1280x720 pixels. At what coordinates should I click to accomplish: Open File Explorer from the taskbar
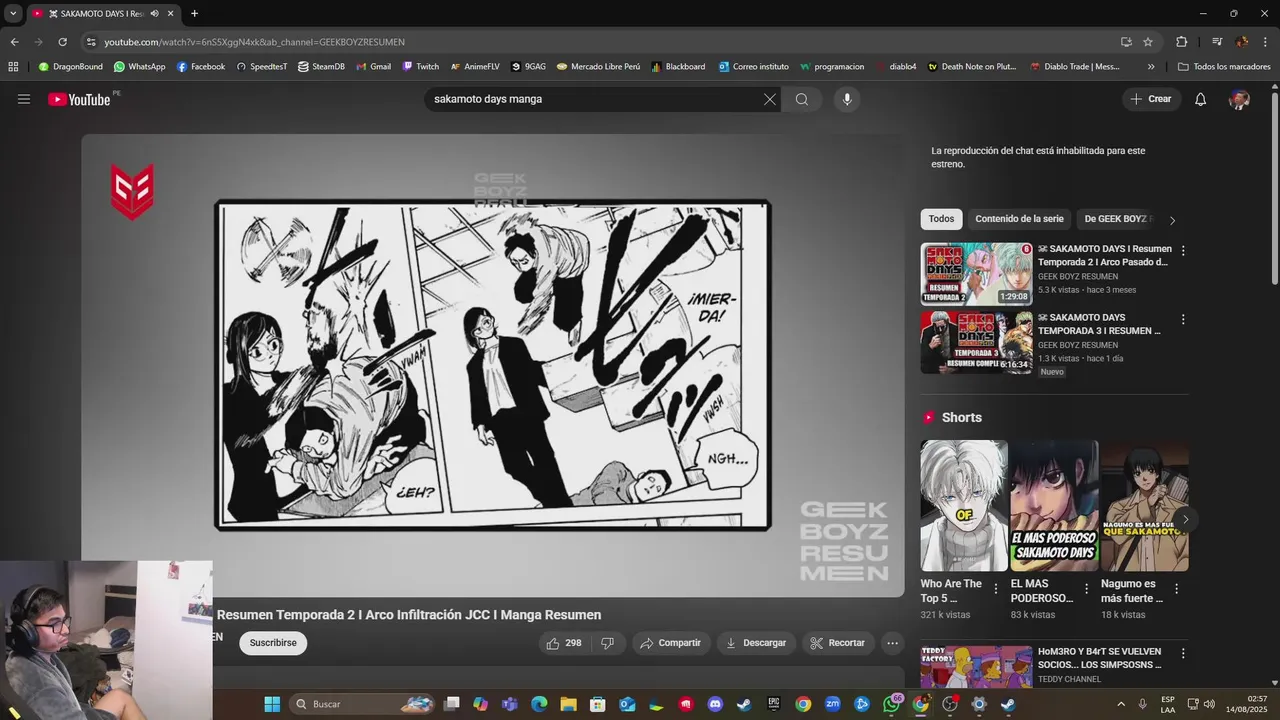point(568,704)
